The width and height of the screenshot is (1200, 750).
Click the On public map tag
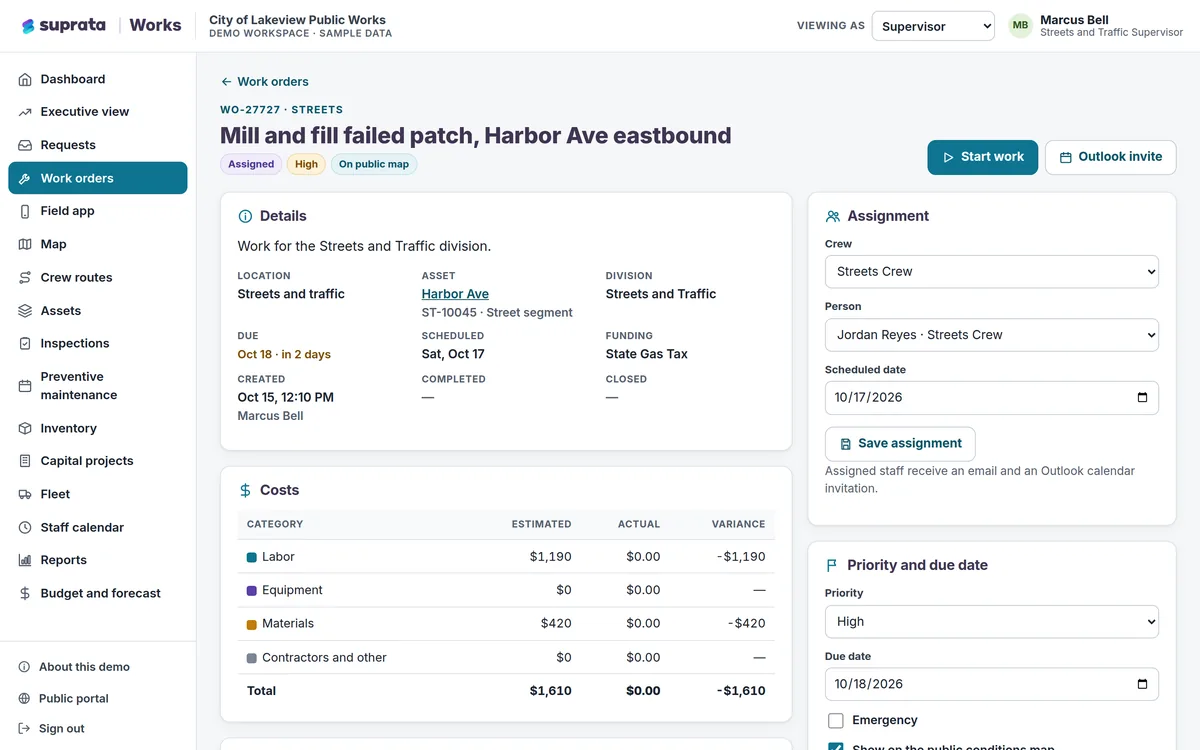[374, 164]
